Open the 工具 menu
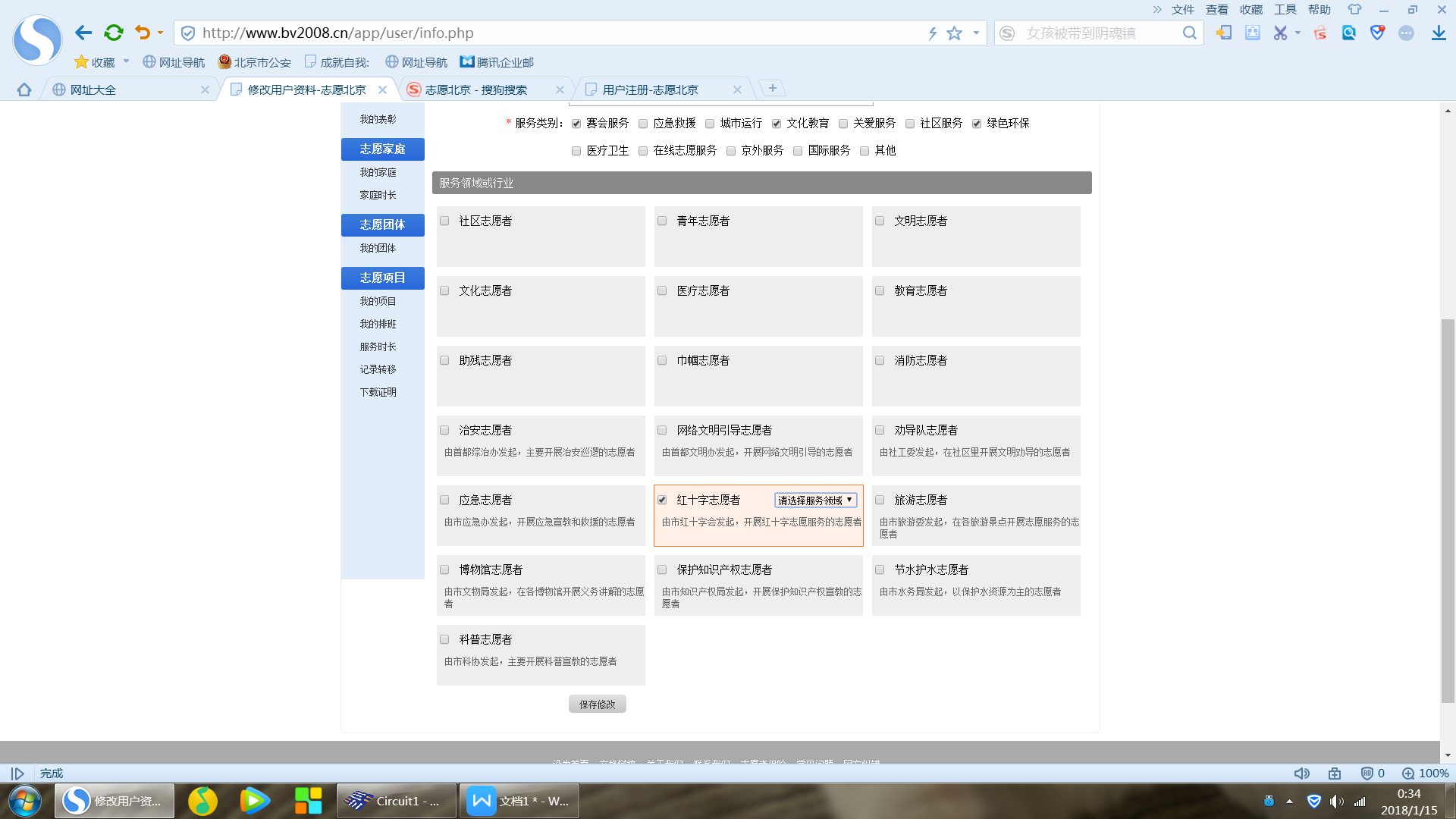Viewport: 1456px width, 819px height. [1285, 9]
